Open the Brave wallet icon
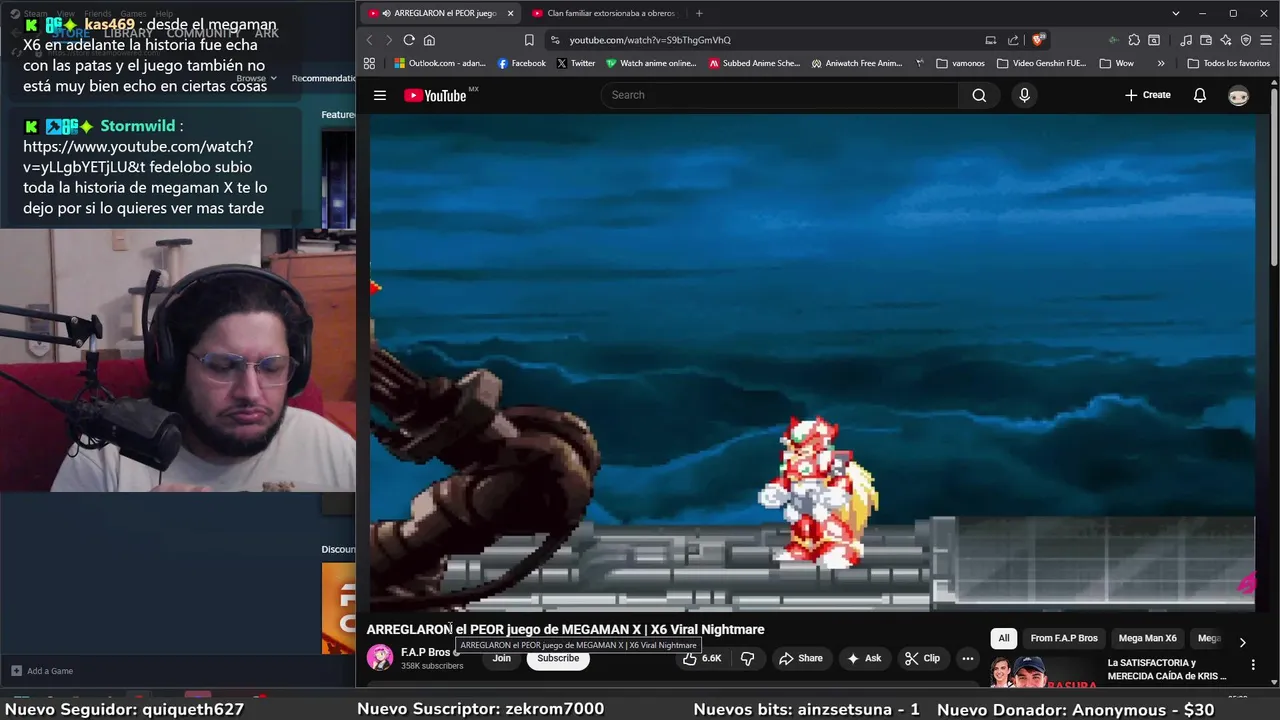This screenshot has height=720, width=1280. click(x=1206, y=40)
